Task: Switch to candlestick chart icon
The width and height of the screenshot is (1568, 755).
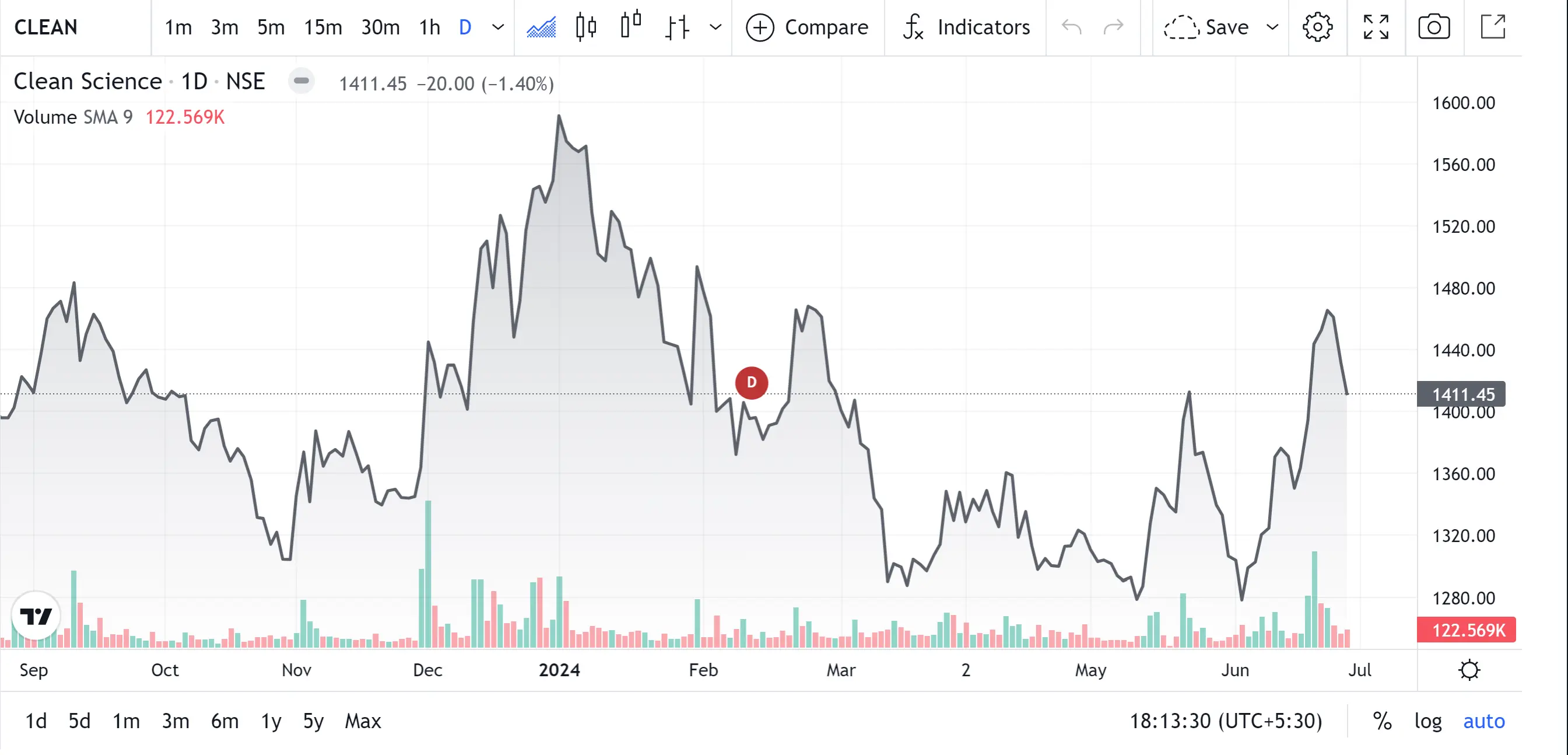Action: coord(585,27)
